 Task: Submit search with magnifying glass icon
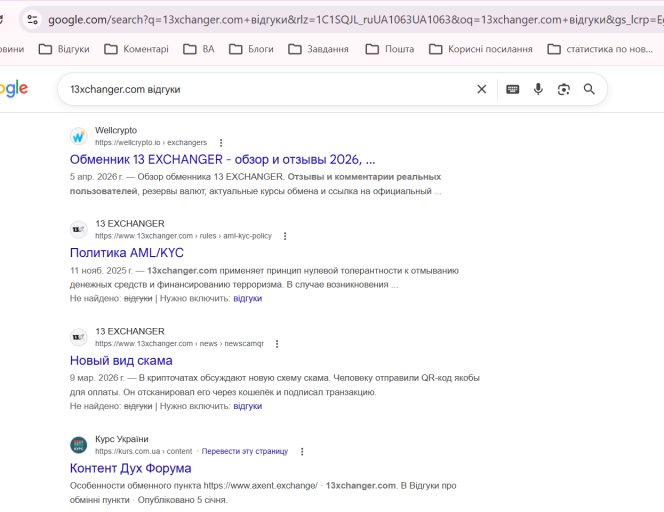(589, 89)
